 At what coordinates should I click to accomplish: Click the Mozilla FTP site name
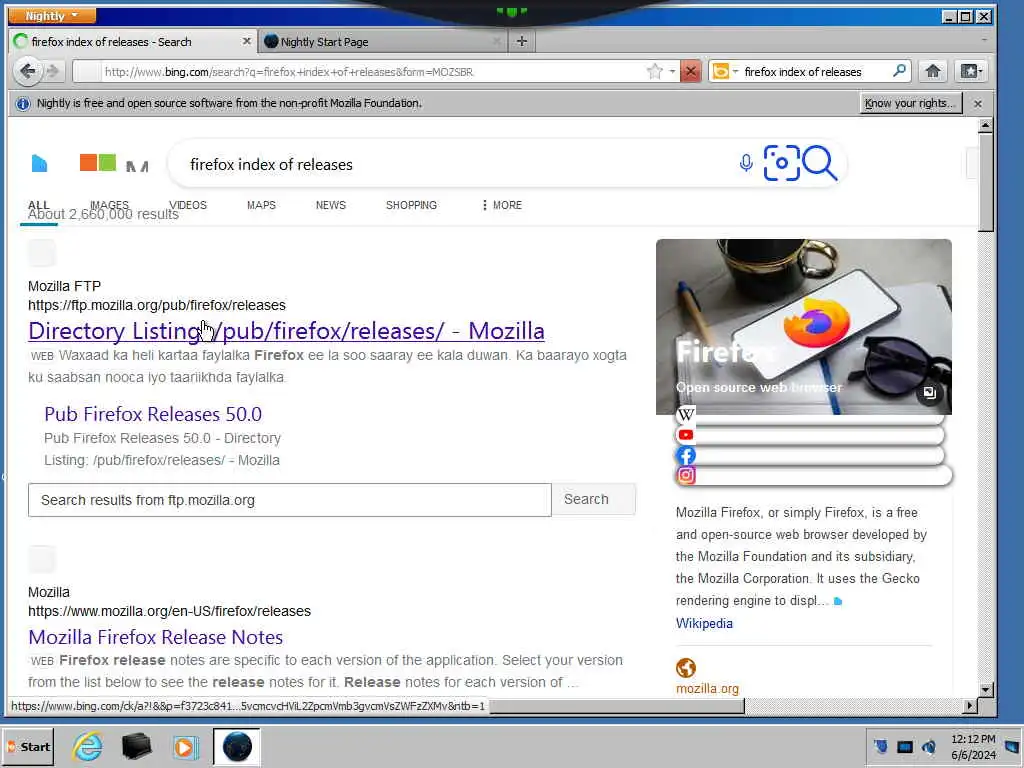pyautogui.click(x=65, y=286)
